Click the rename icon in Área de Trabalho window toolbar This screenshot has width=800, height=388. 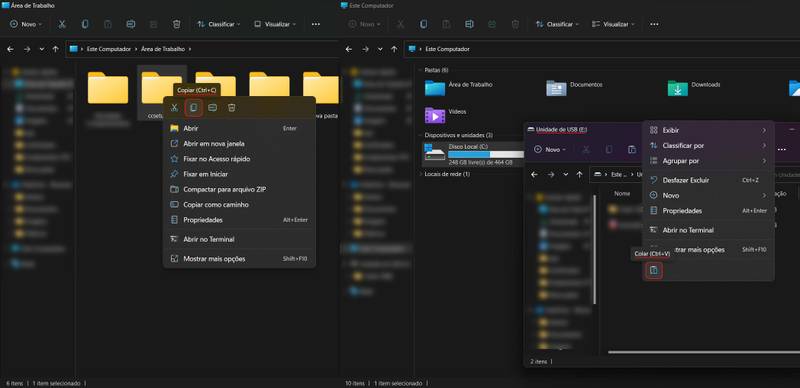coord(131,24)
